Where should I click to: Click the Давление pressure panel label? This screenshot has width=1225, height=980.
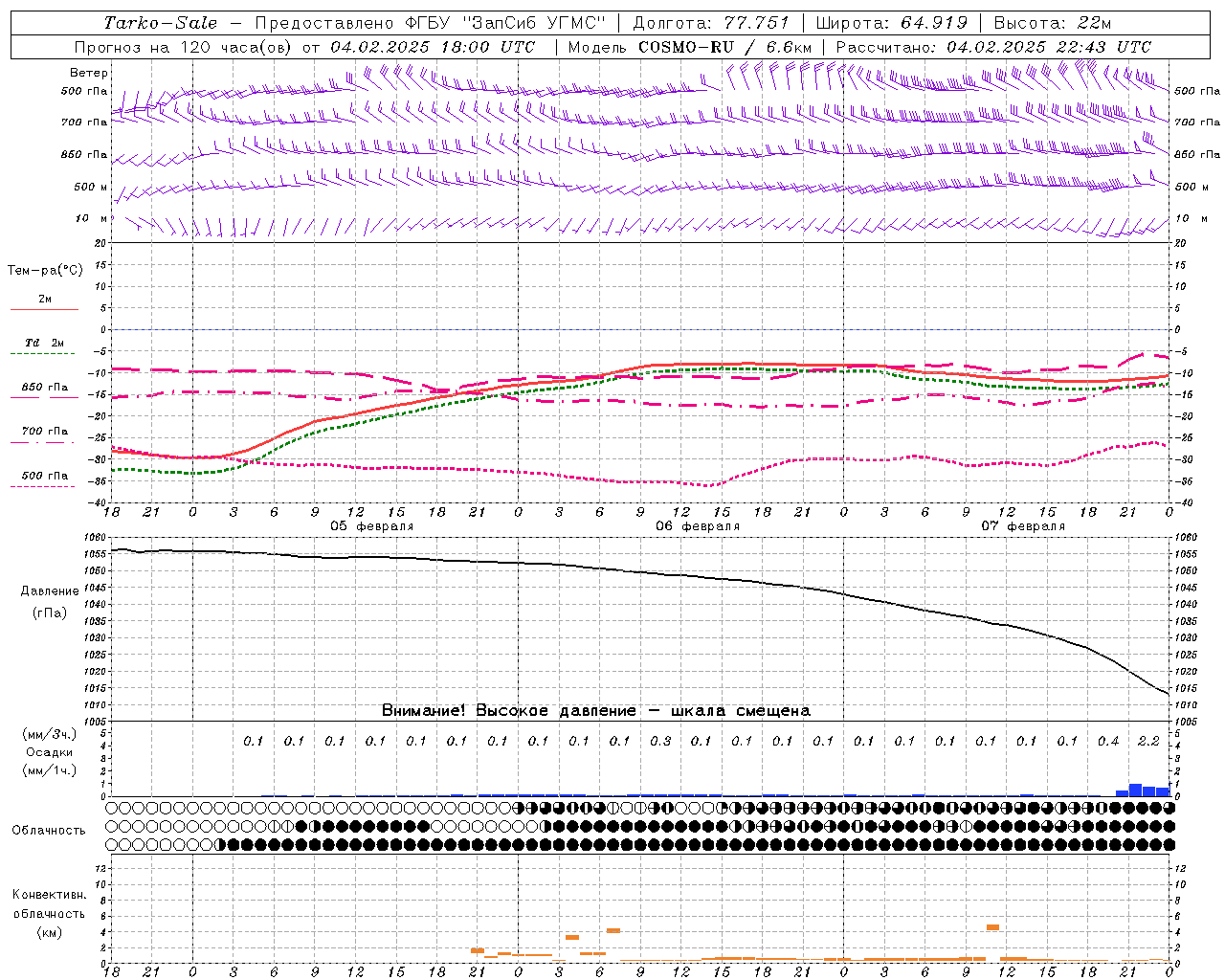coord(50,591)
